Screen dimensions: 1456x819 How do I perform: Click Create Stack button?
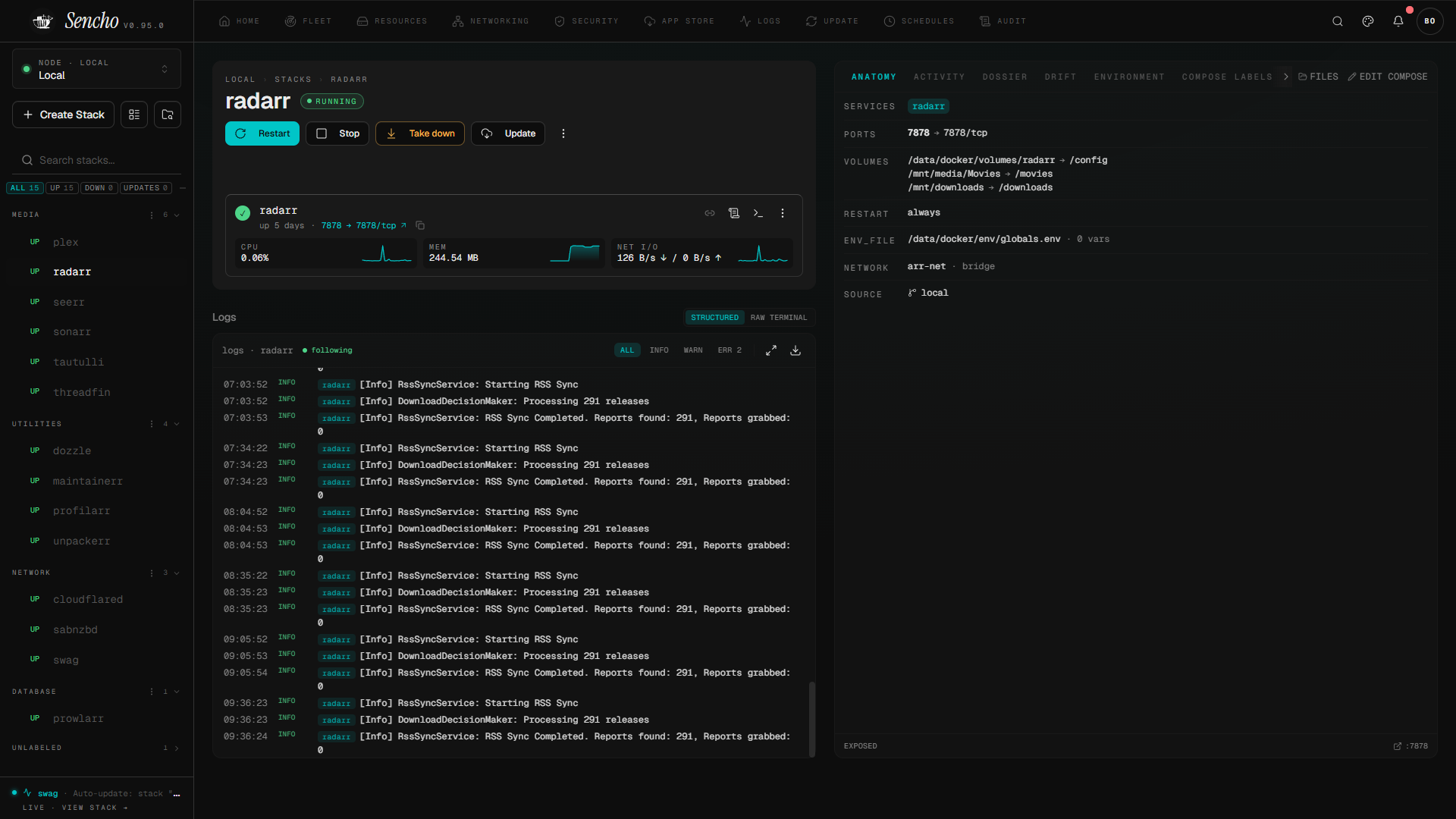point(64,115)
